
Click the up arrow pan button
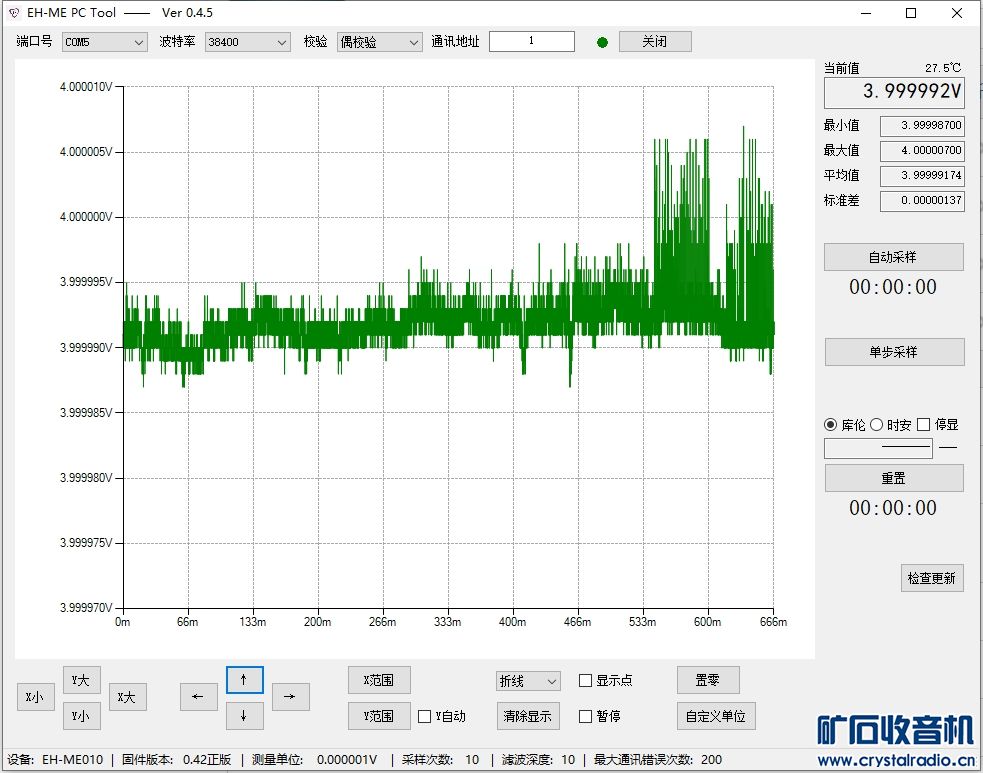point(244,680)
